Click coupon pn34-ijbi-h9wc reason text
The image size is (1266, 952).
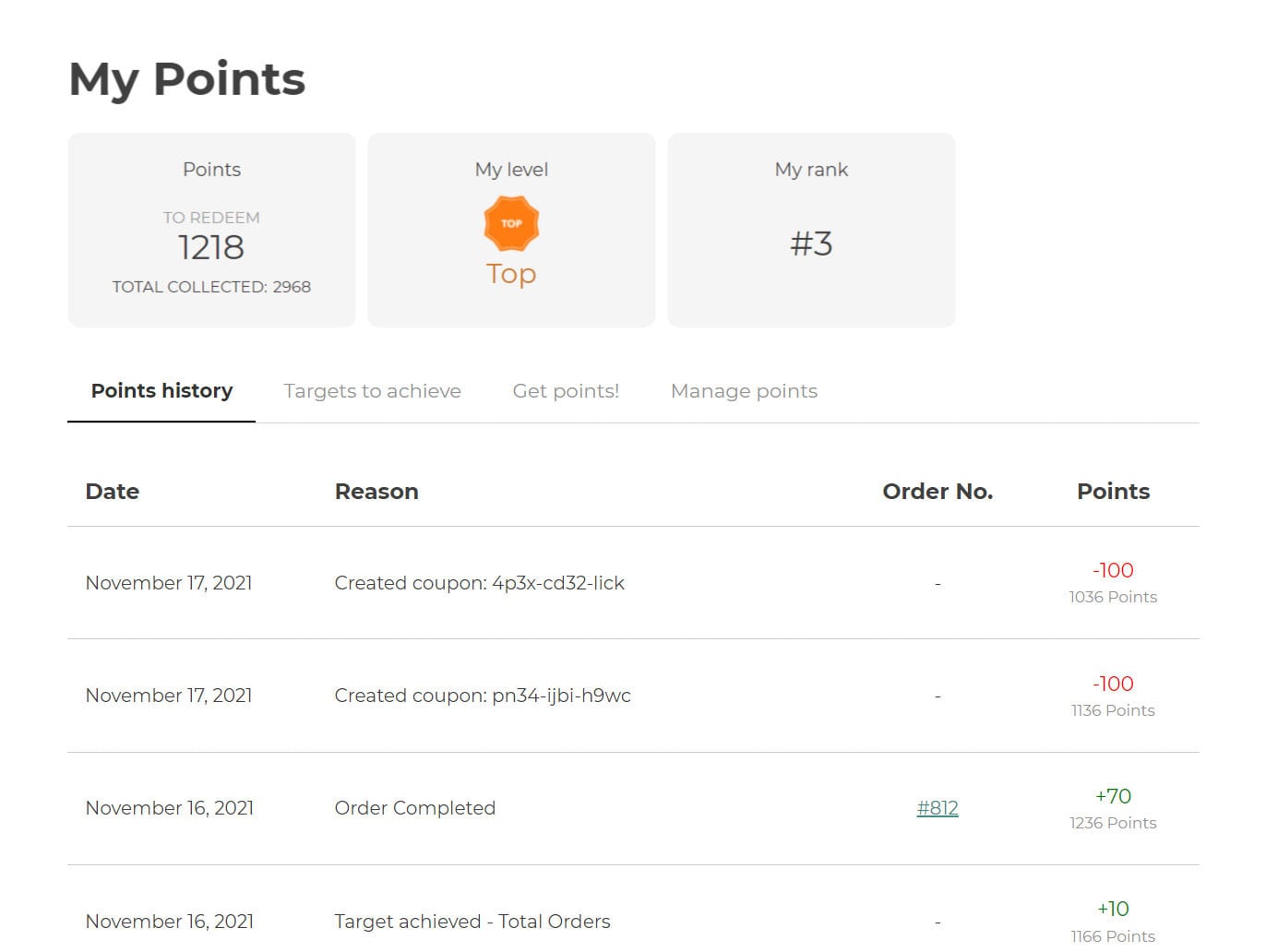tap(483, 696)
